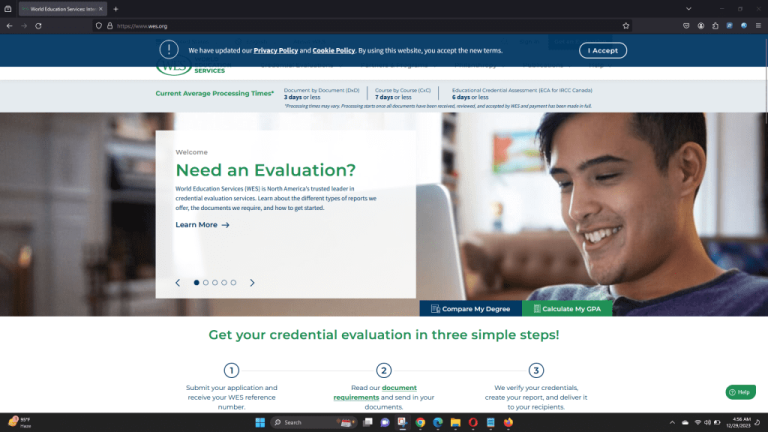Open the Snipping Tool icon on taskbar
This screenshot has height=432, width=768.
click(402, 422)
